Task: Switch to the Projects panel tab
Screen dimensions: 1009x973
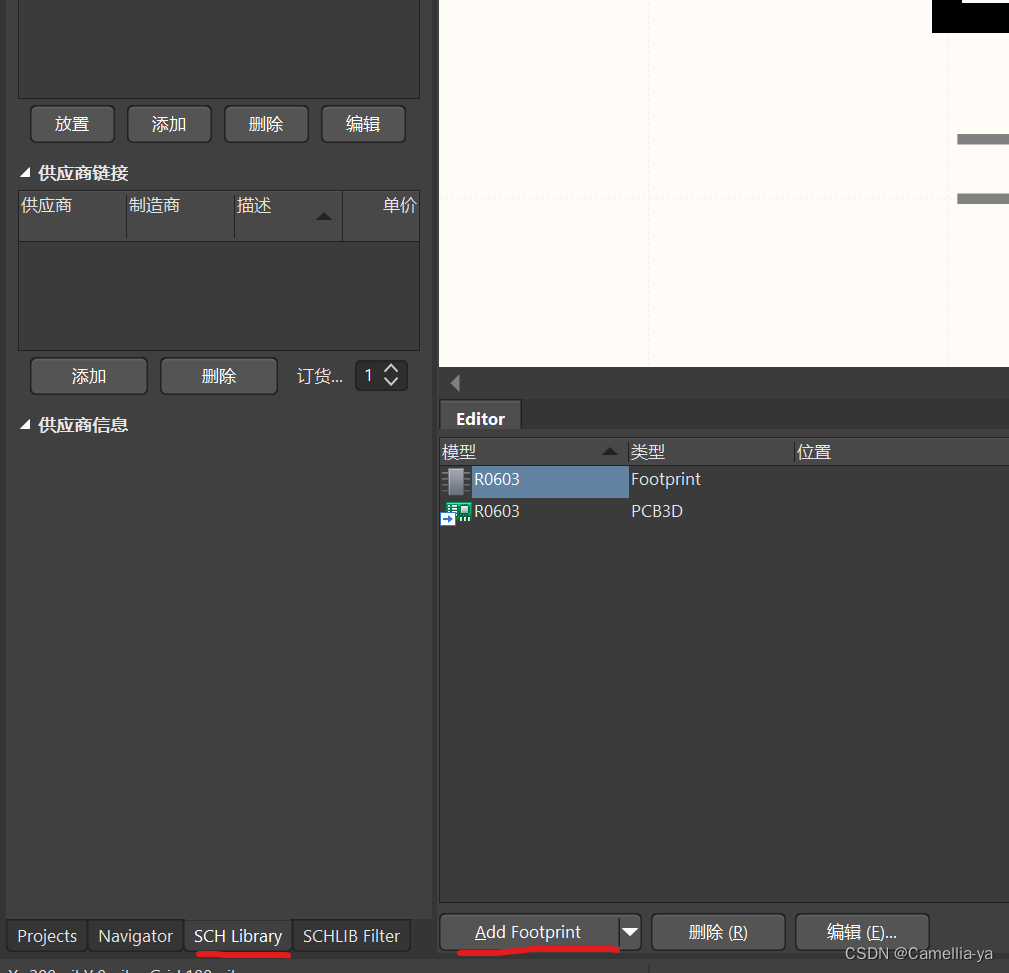Action: click(47, 936)
